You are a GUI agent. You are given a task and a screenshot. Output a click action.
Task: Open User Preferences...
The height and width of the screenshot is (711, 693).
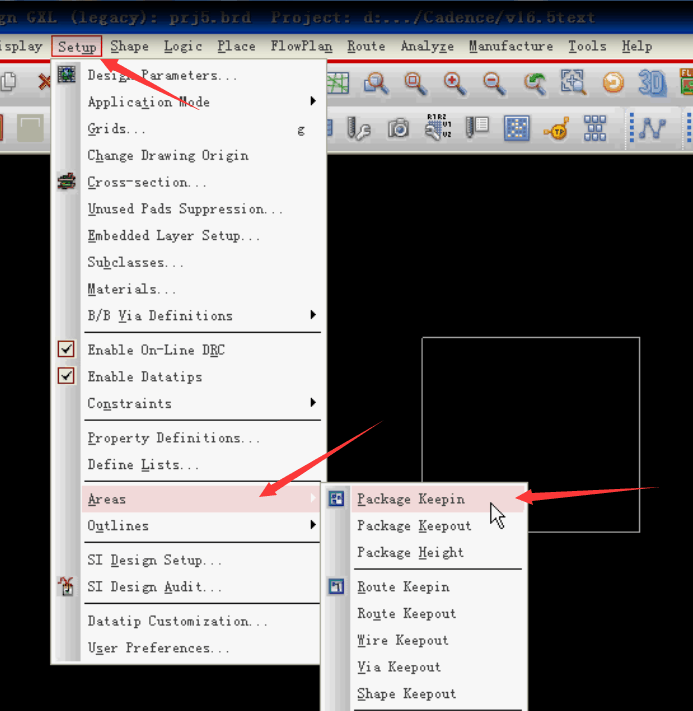(201, 648)
